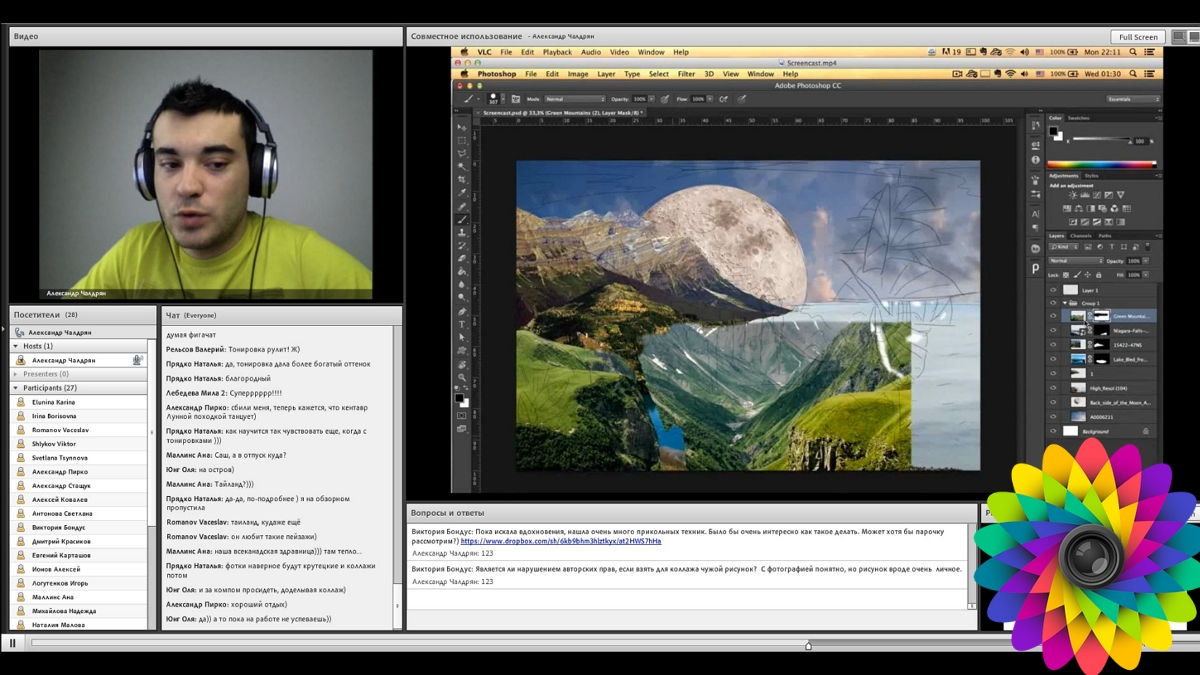Click the Rectangular Marquee tool
Viewport: 1200px width, 675px height.
click(462, 141)
